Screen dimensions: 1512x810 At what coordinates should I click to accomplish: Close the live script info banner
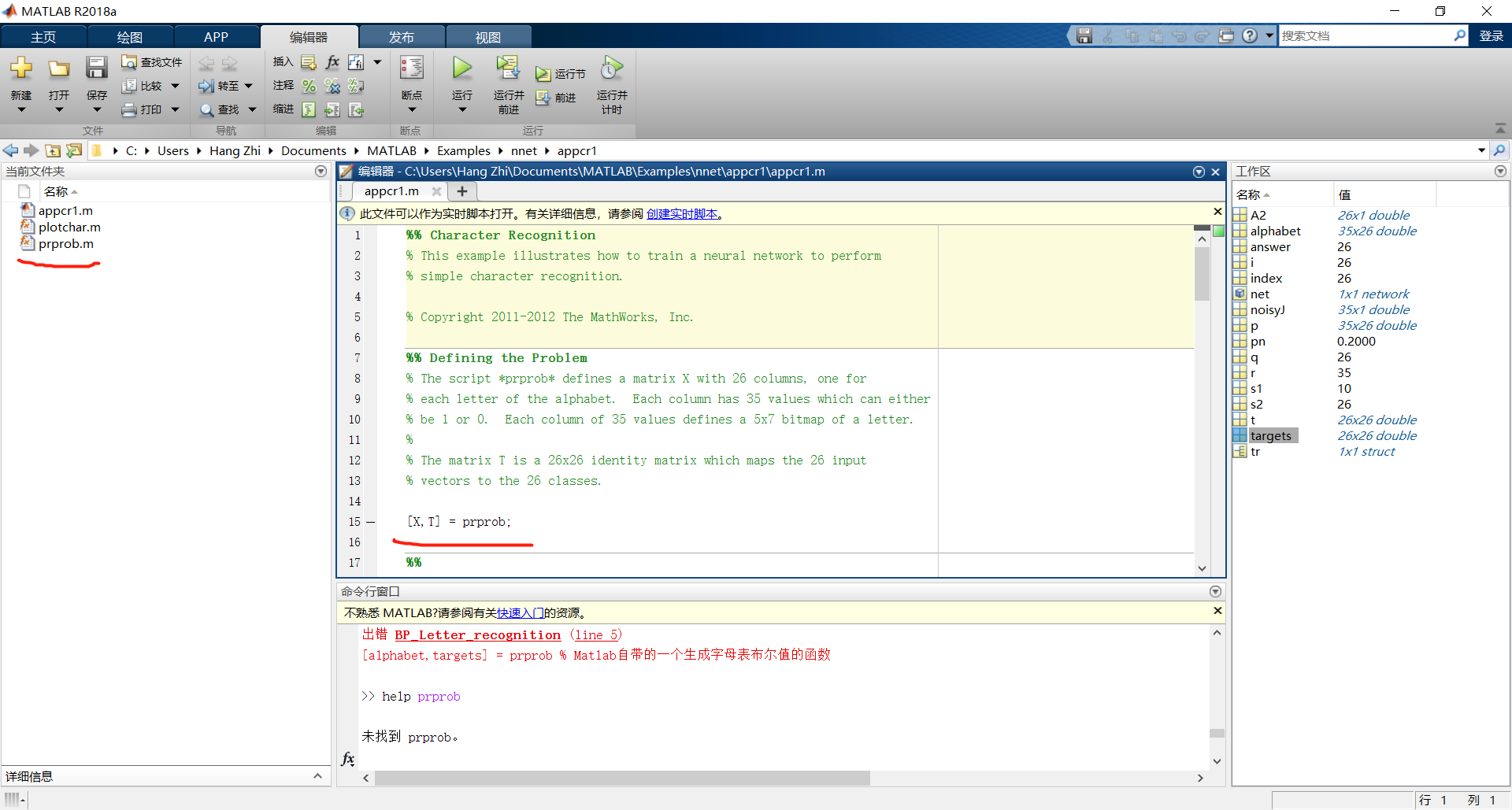pos(1217,212)
